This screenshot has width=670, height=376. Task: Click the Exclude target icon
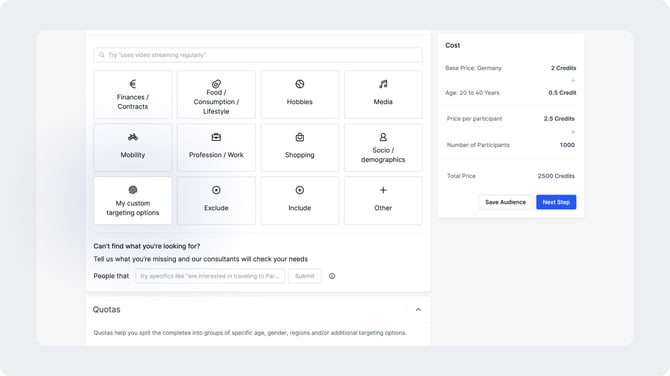click(x=216, y=190)
